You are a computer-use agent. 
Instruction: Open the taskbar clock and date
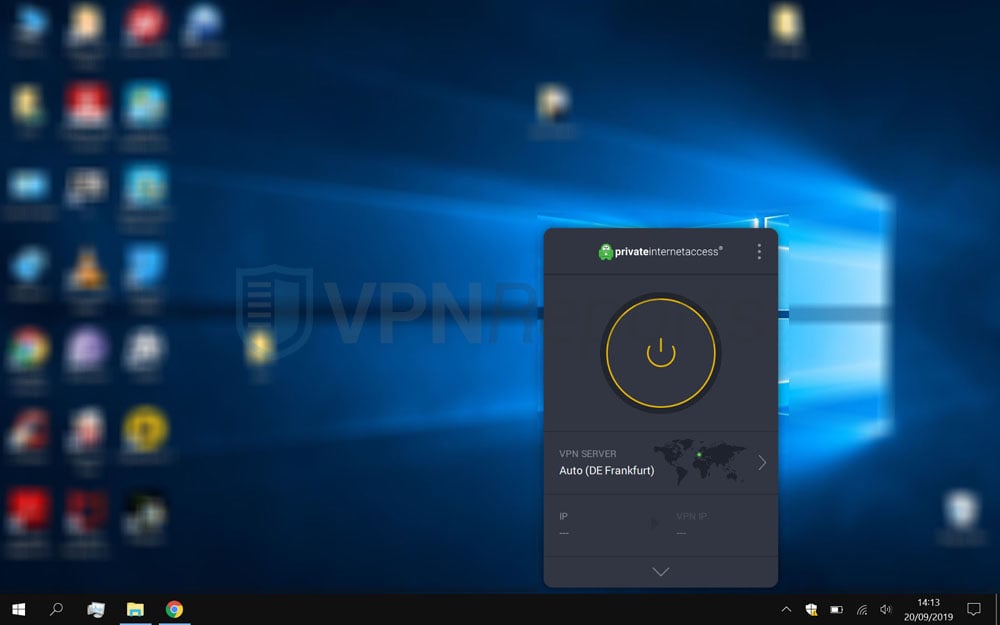click(929, 609)
